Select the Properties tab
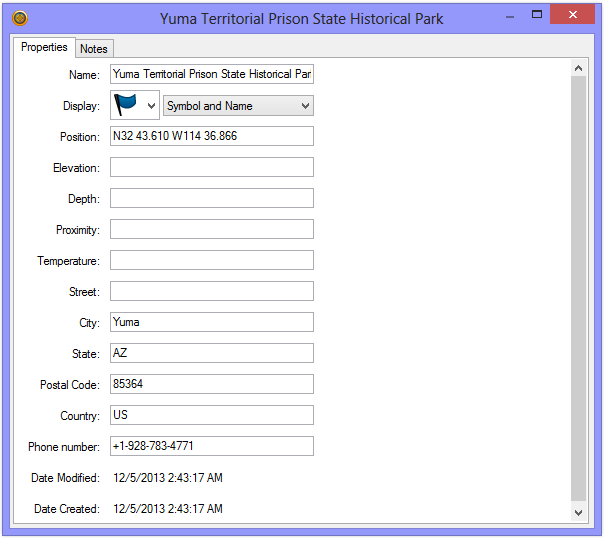Screen dimensions: 604x538 point(45,48)
